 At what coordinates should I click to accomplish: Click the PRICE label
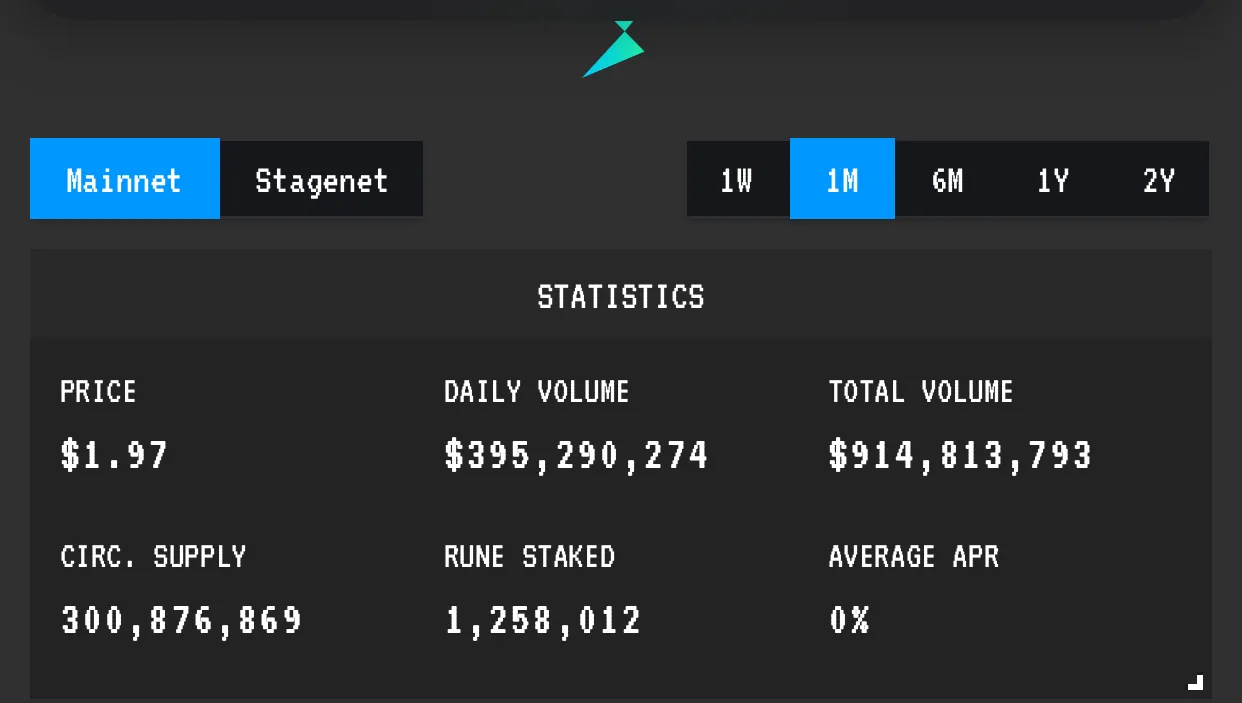click(x=98, y=391)
